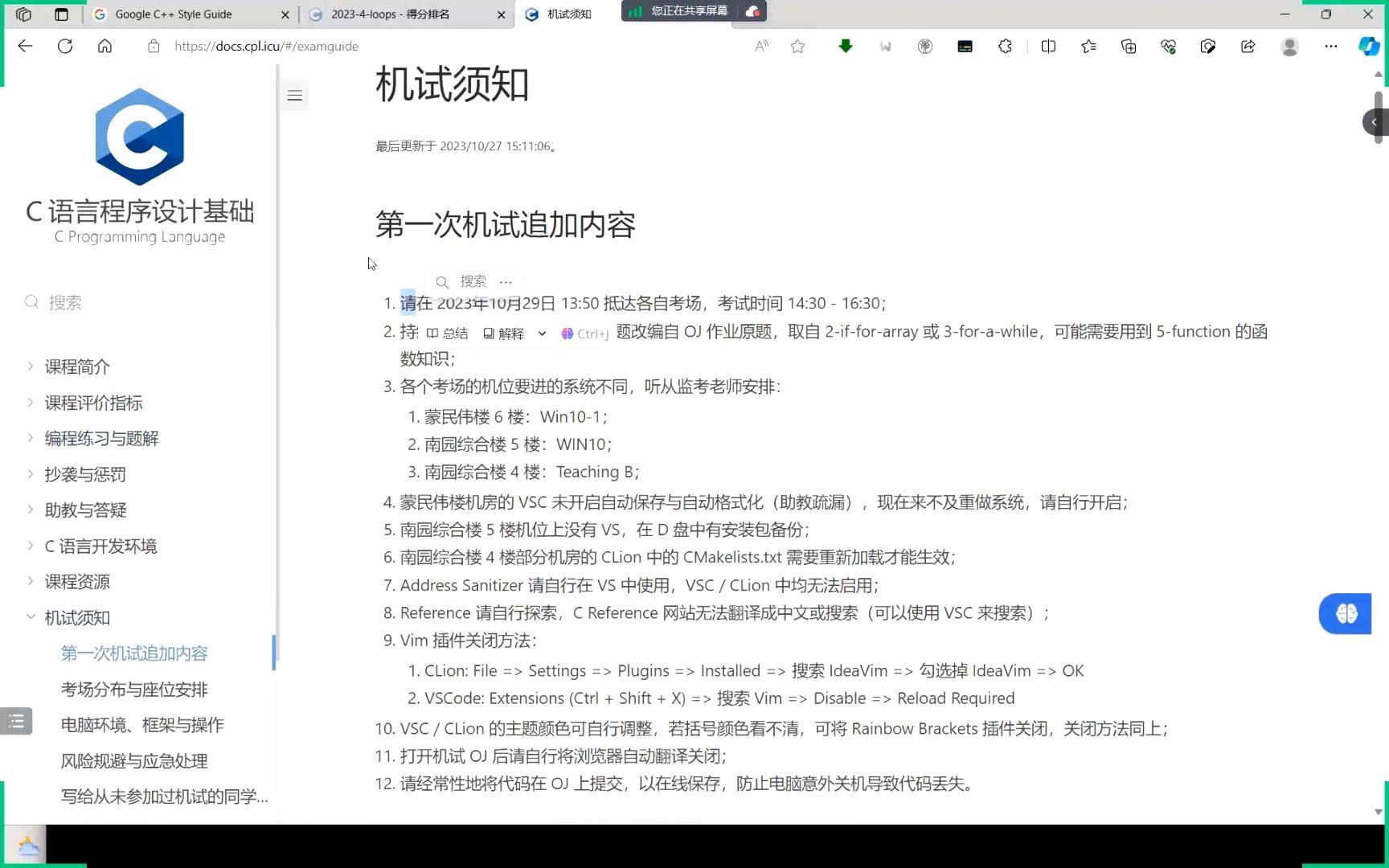
Task: Expand the 课程资源 section
Action: pos(31,581)
